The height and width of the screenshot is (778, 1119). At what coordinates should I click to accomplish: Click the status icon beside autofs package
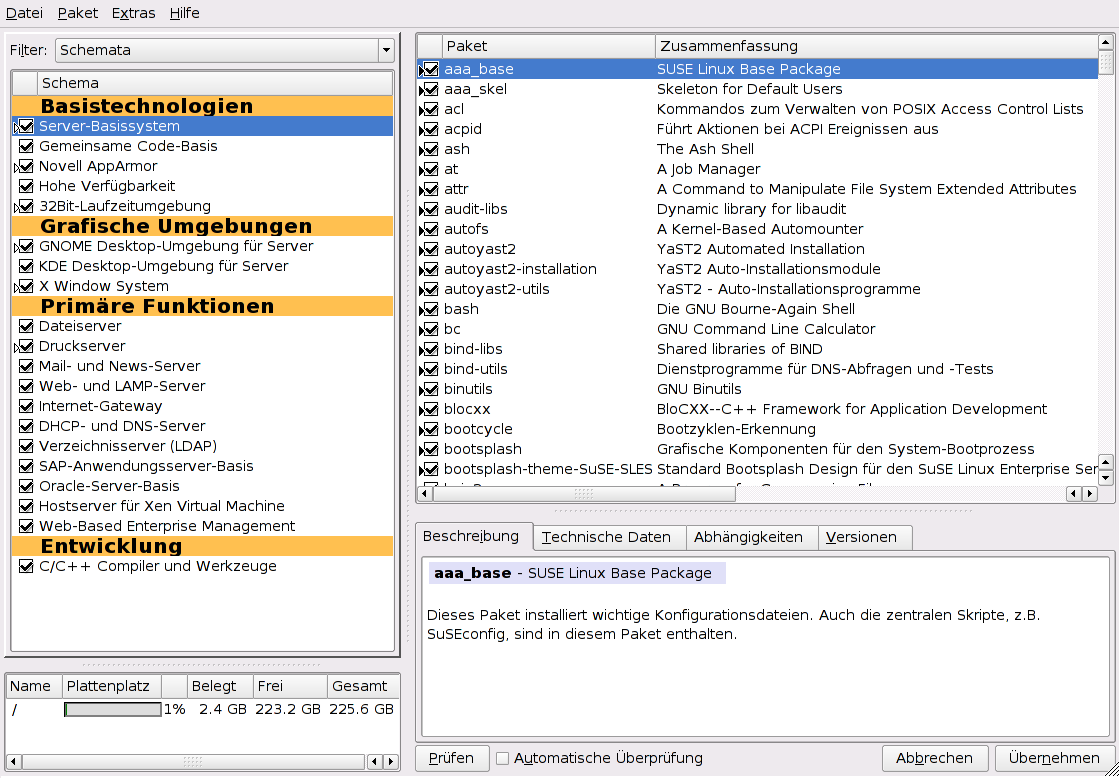click(x=430, y=229)
